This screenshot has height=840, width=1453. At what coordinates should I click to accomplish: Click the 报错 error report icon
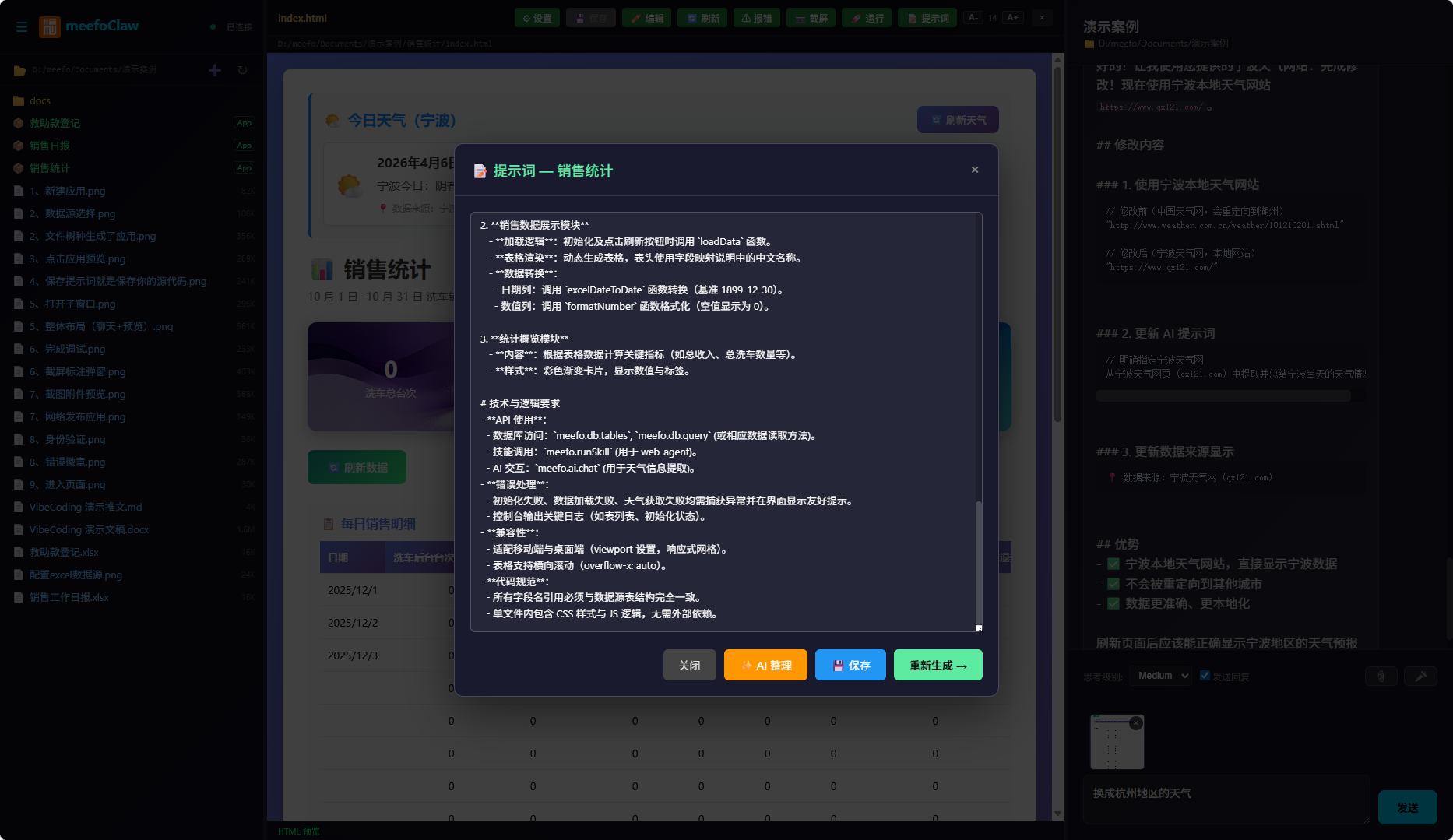[x=756, y=17]
